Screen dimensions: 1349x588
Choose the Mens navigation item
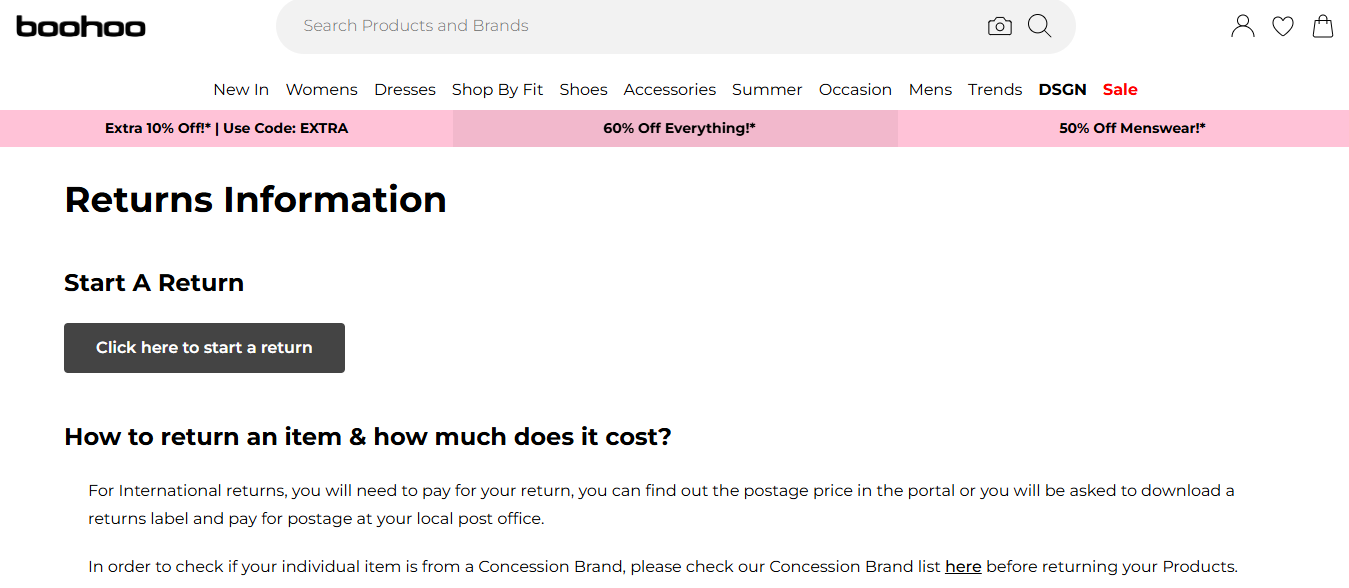[x=930, y=90]
